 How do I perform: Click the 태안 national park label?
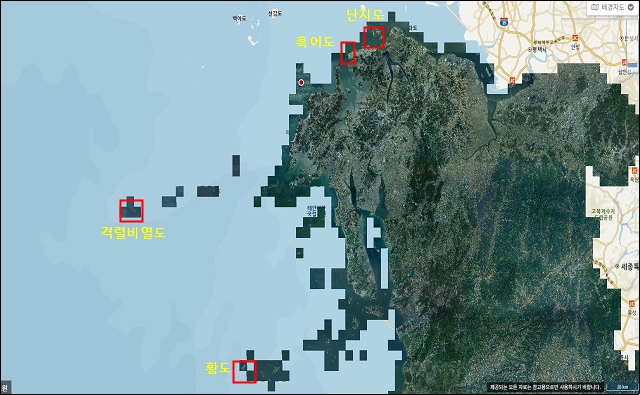[x=311, y=211]
